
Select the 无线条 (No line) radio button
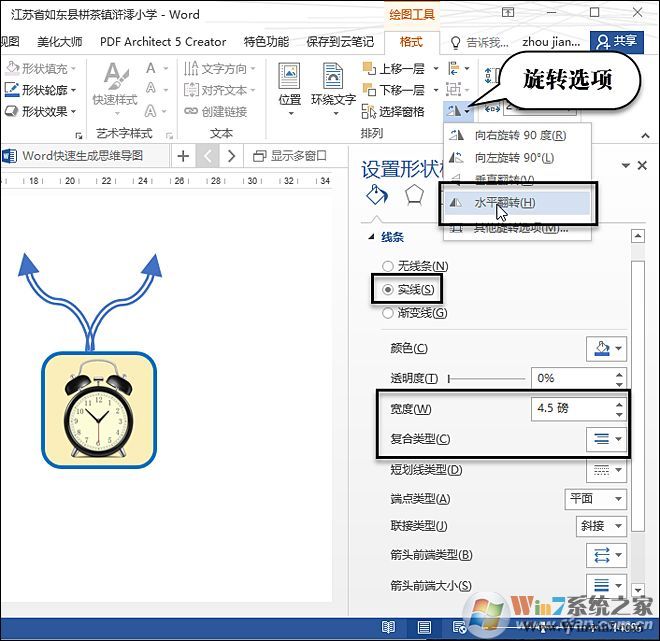pos(388,266)
